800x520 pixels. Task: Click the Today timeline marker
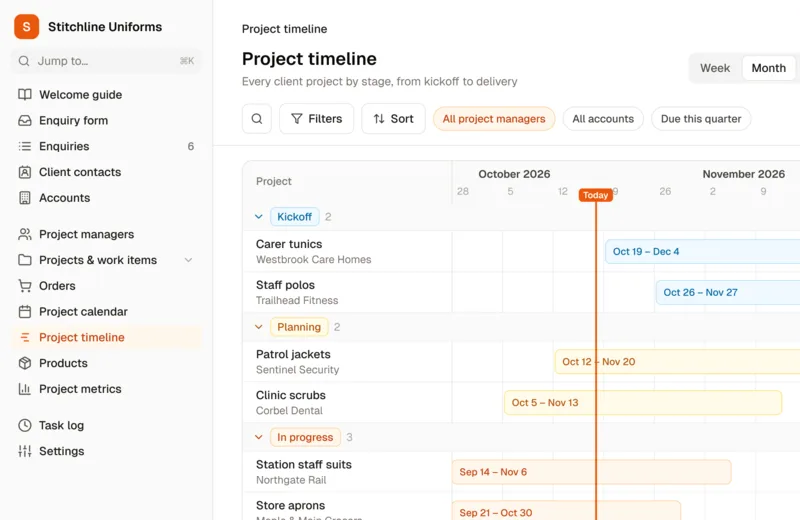[x=595, y=195]
